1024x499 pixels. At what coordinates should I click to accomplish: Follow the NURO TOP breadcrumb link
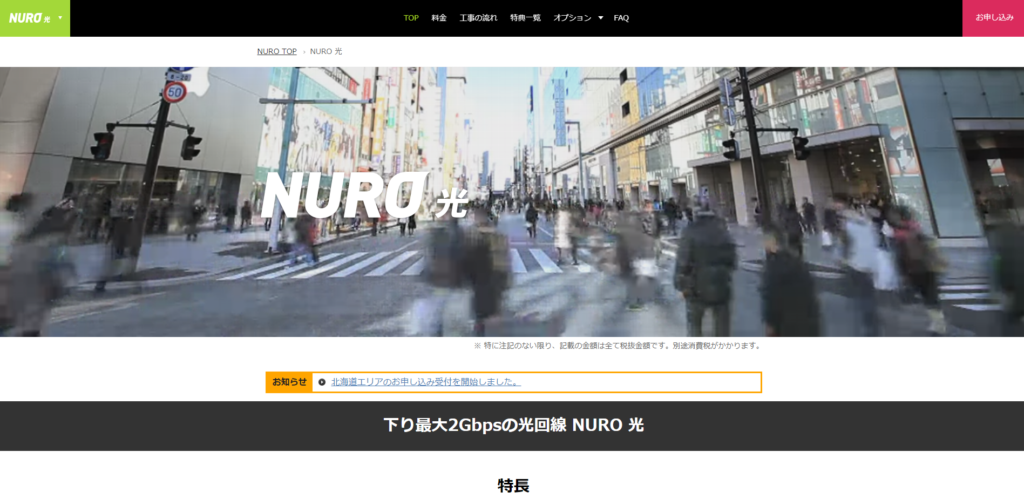point(277,52)
